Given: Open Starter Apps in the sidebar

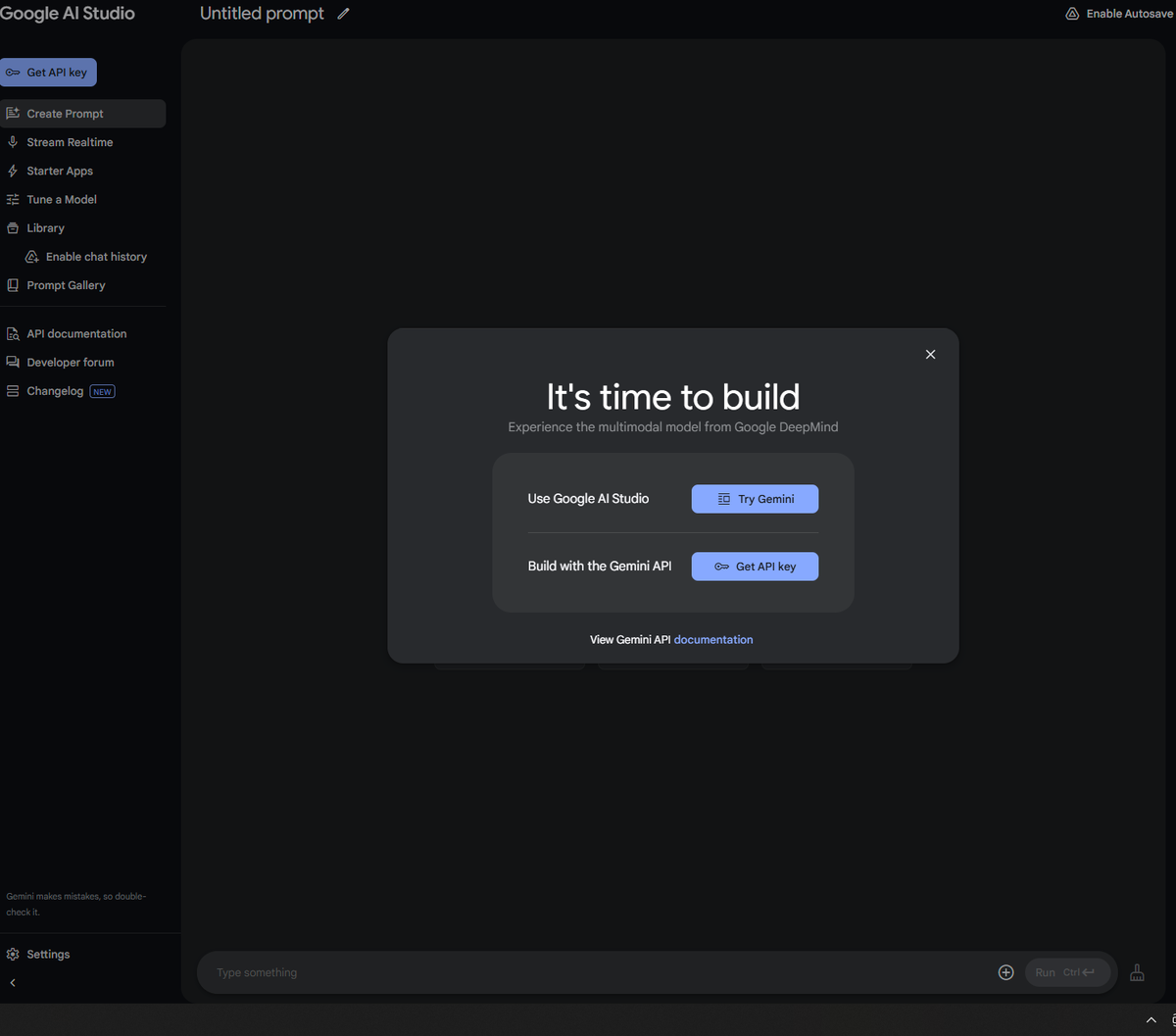Looking at the screenshot, I should (60, 171).
